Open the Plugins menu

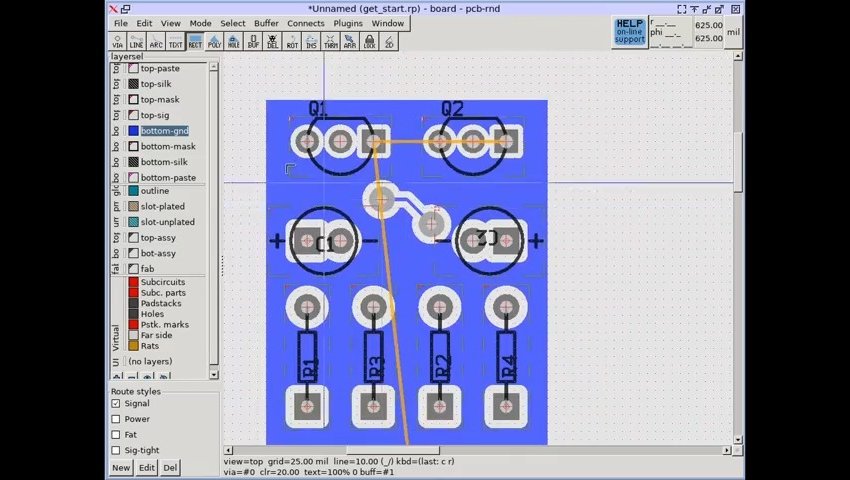tap(348, 23)
